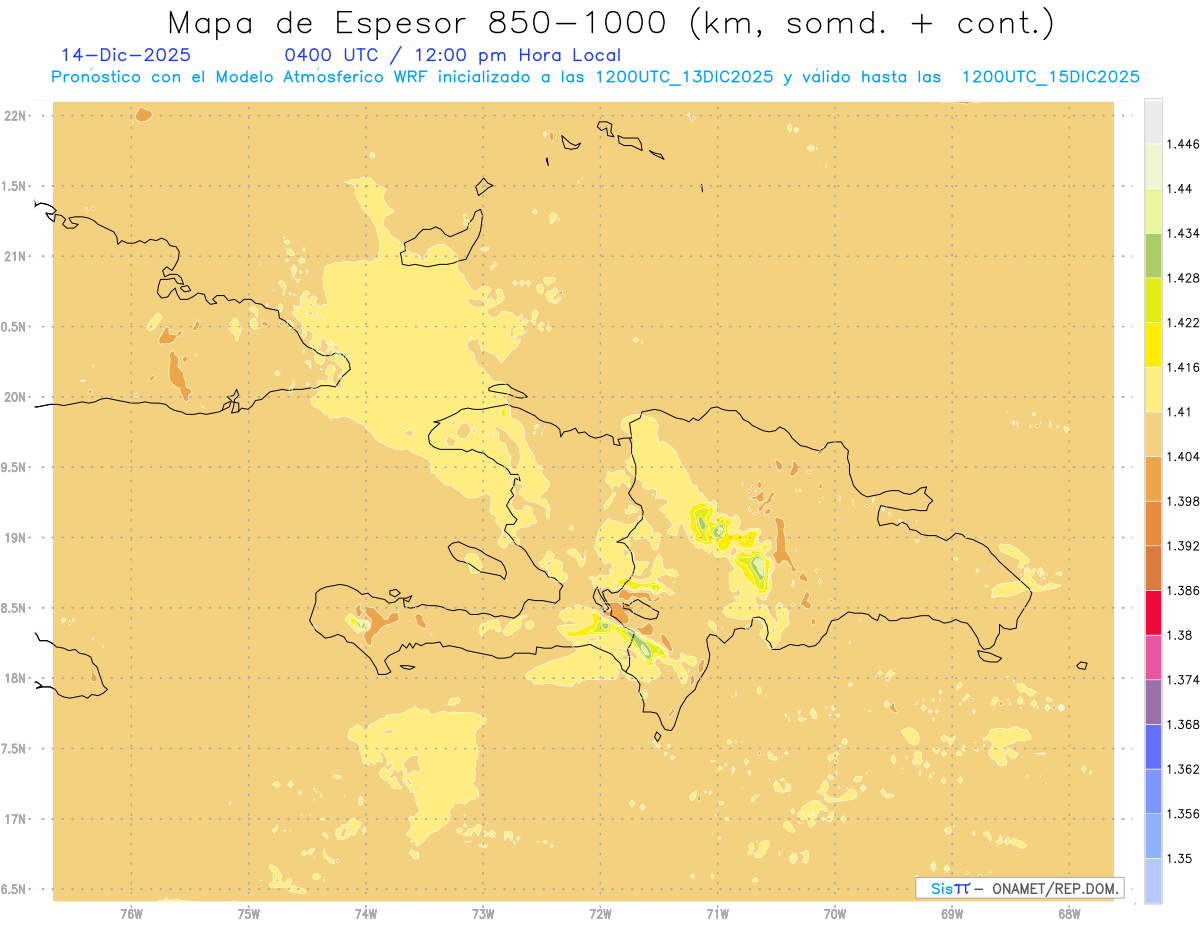The image size is (1200, 927).
Task: Select the purple 1.368–1.374 color bar segment
Action: [1153, 702]
